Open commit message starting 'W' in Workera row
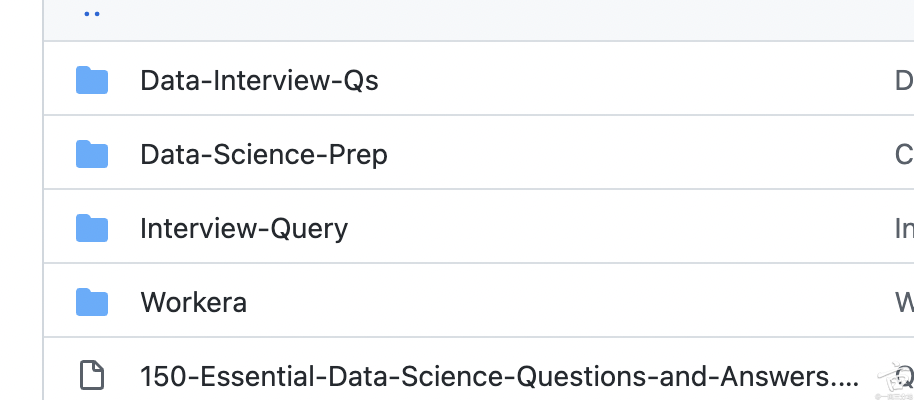 point(904,302)
